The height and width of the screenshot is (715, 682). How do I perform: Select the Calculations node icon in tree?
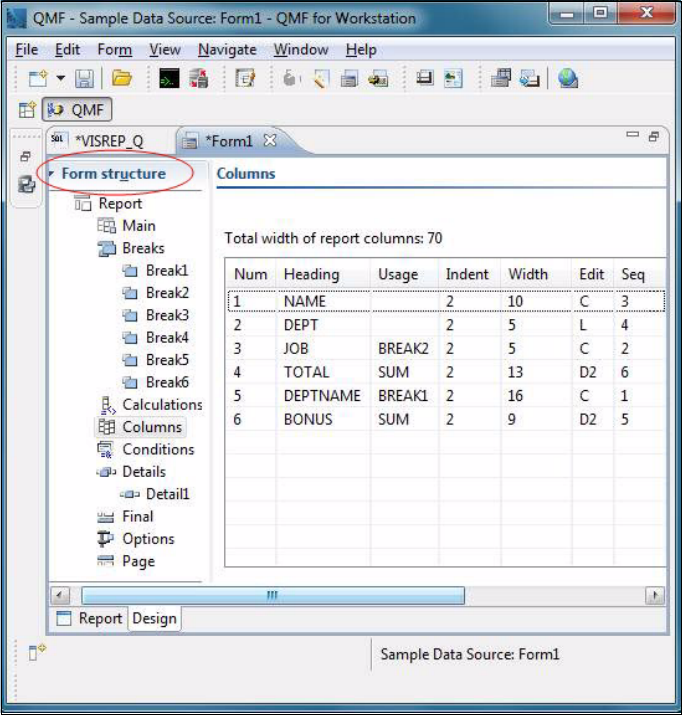[108, 405]
